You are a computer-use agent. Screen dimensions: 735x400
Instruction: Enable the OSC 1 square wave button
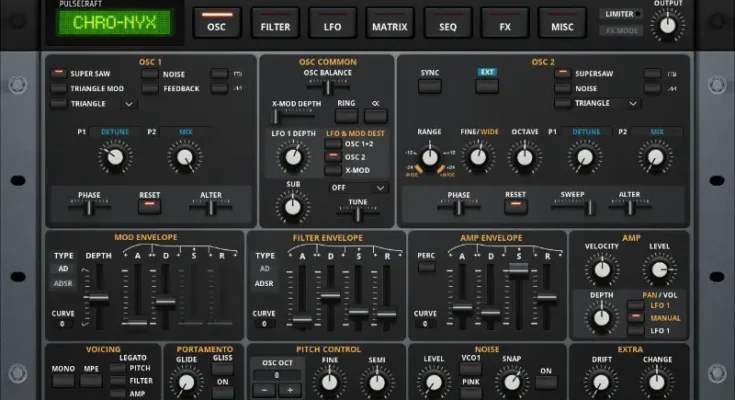pos(219,73)
